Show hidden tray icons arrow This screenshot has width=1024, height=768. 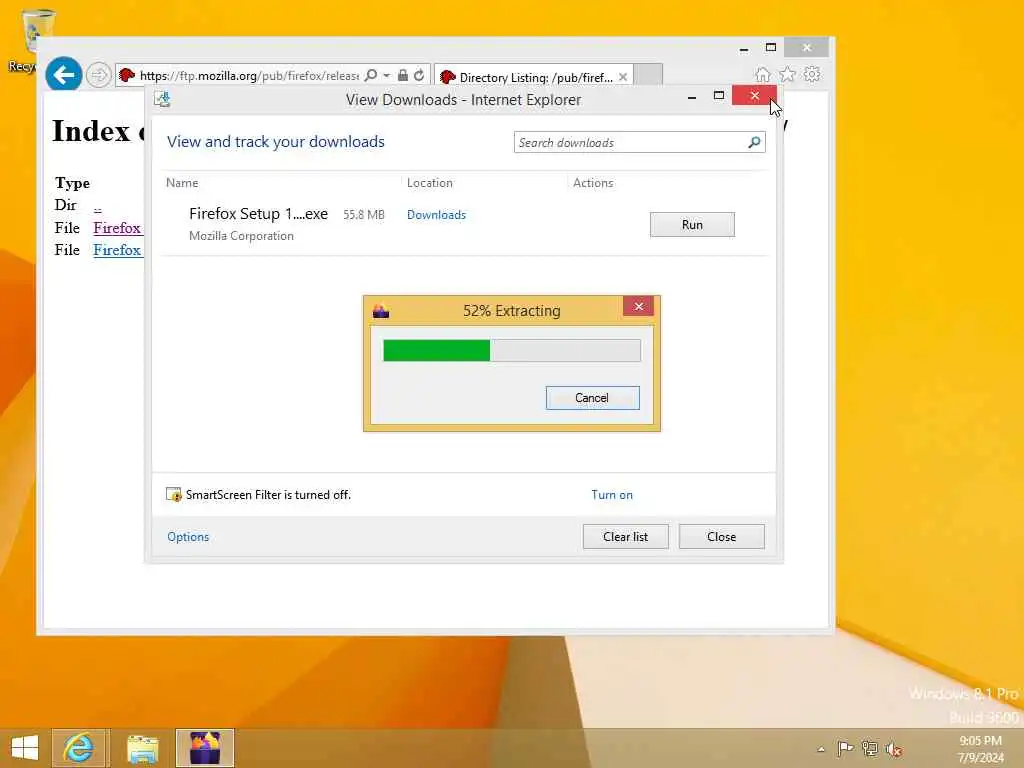821,749
